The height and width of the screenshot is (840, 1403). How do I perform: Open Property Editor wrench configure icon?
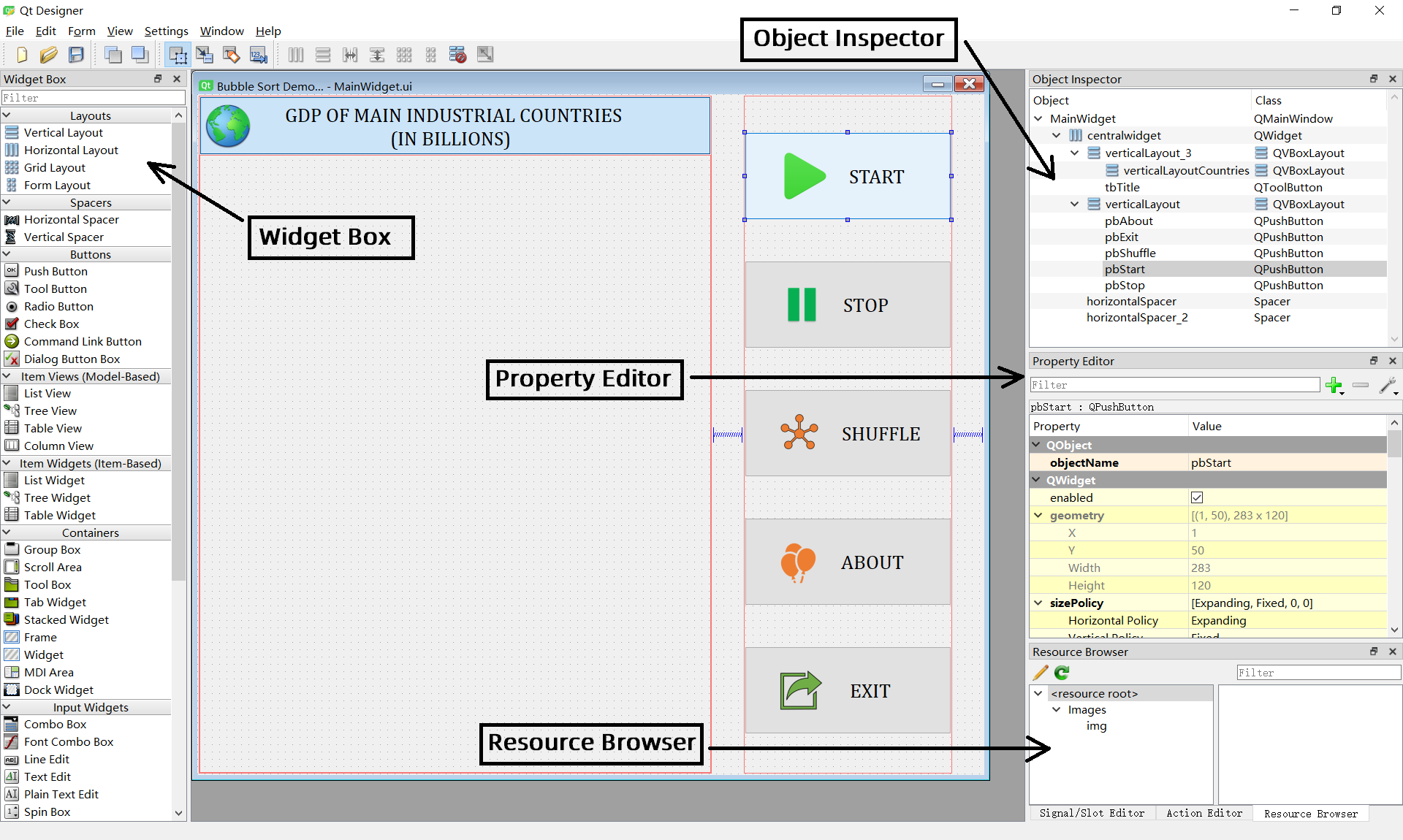[x=1388, y=386]
